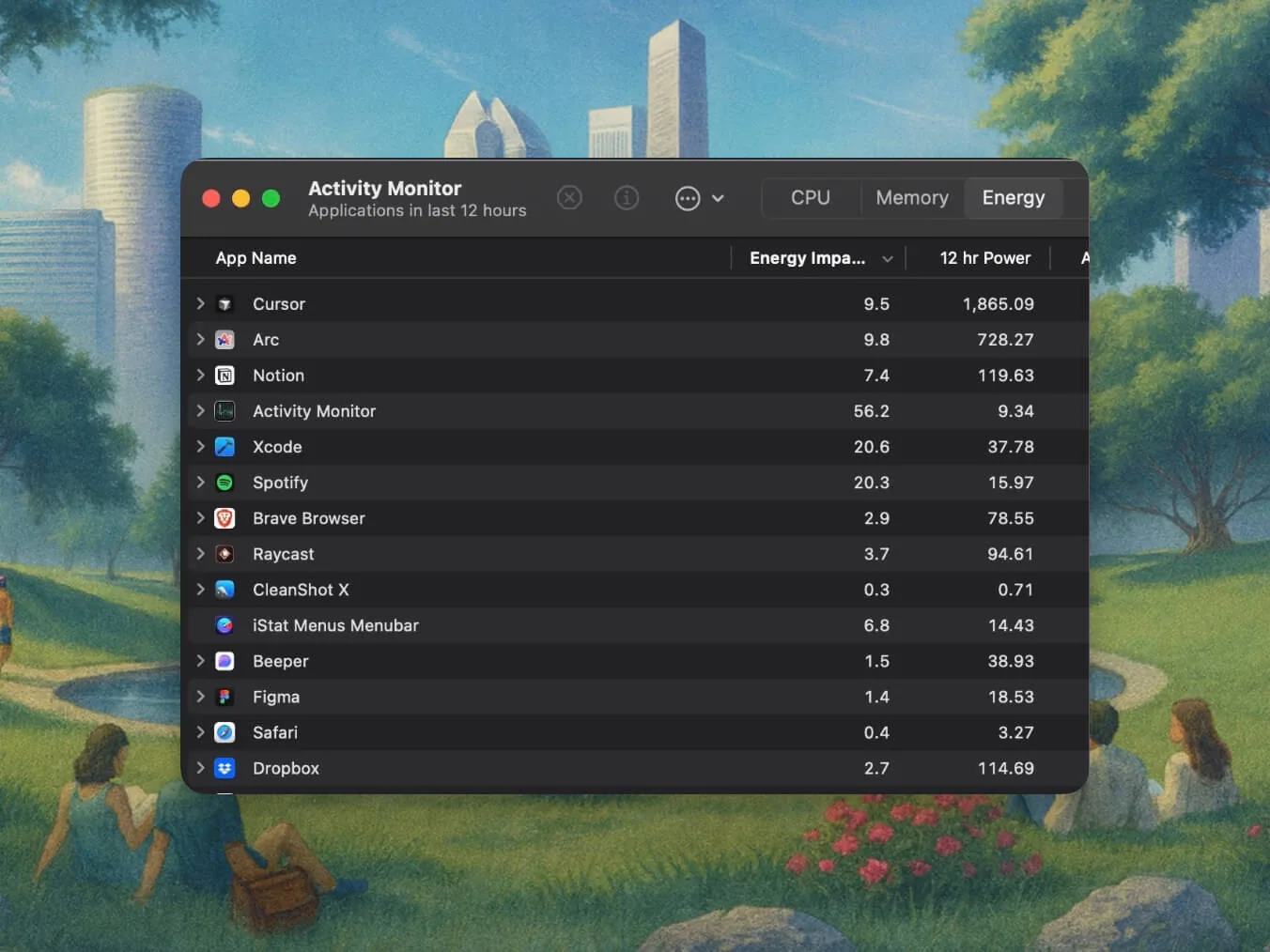Click the process info toolbar icon
1270x952 pixels.
[627, 198]
